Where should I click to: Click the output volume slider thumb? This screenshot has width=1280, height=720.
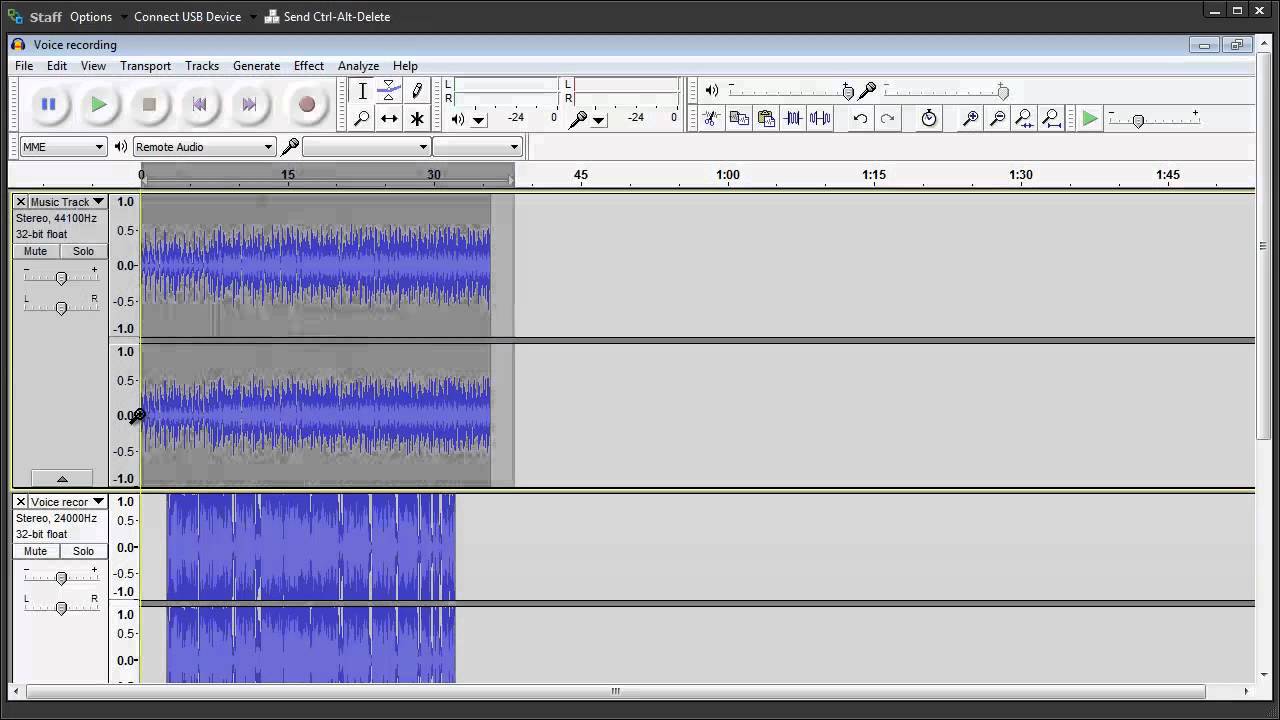coord(848,92)
